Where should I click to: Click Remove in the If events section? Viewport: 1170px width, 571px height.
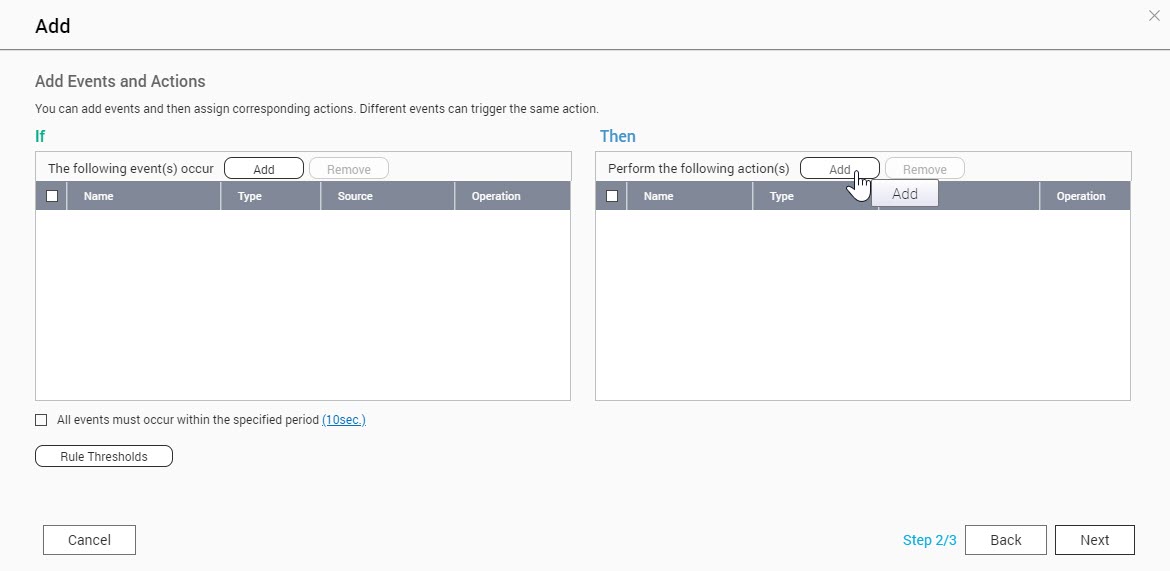(348, 169)
